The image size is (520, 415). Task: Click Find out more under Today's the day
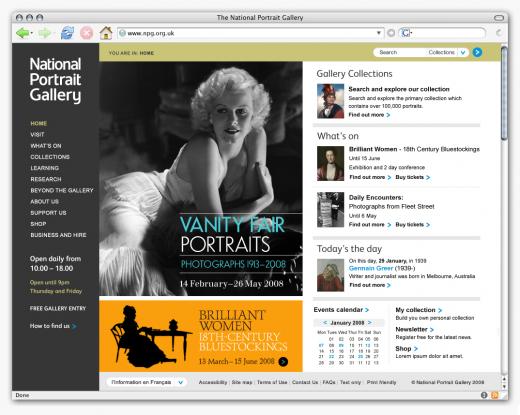point(370,285)
